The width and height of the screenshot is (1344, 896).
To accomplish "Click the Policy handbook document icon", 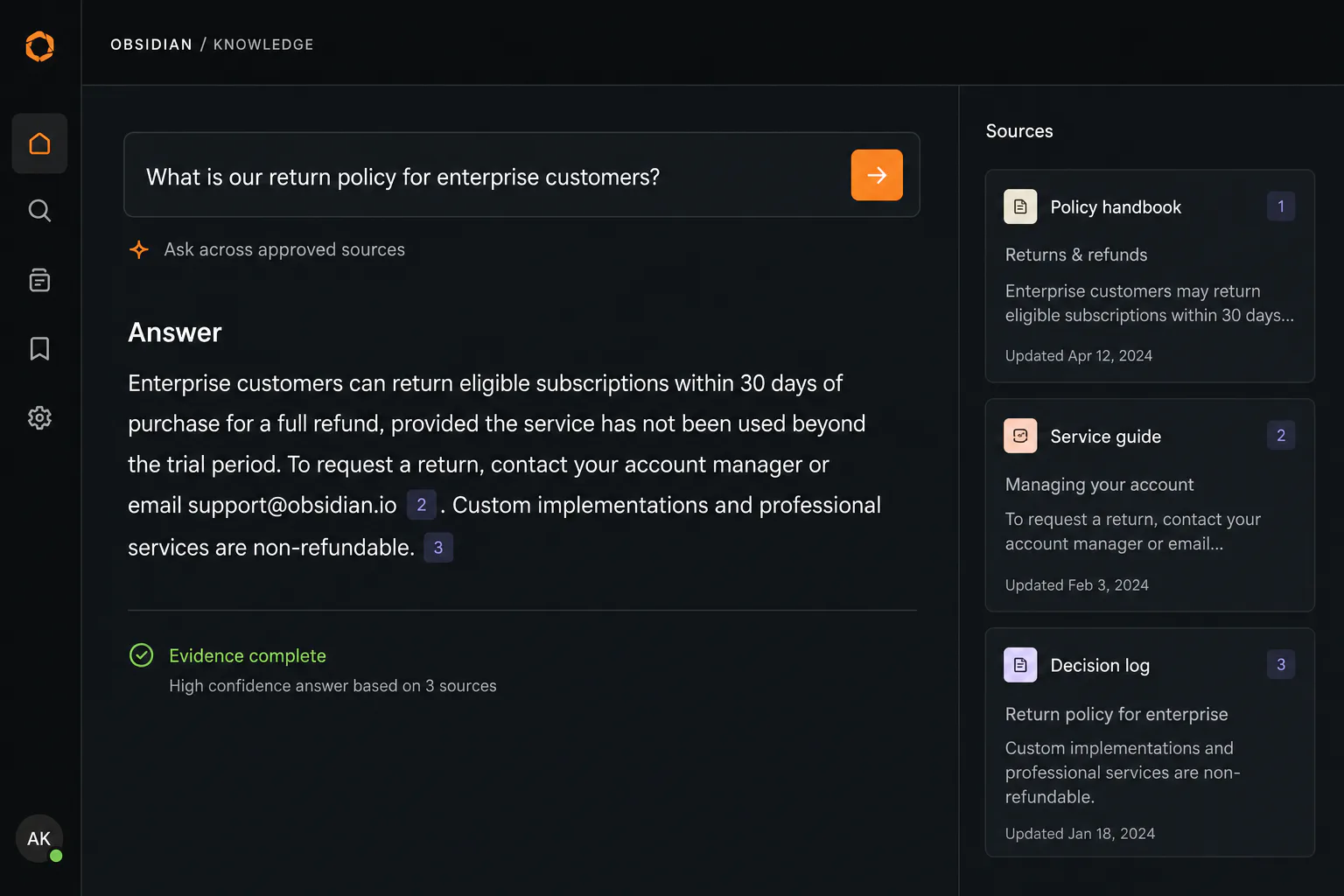I will coord(1020,206).
